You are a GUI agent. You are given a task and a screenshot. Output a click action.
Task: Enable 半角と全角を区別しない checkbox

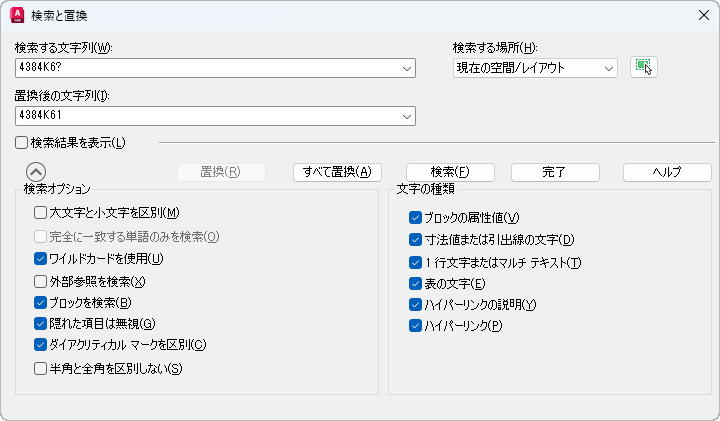tap(41, 369)
